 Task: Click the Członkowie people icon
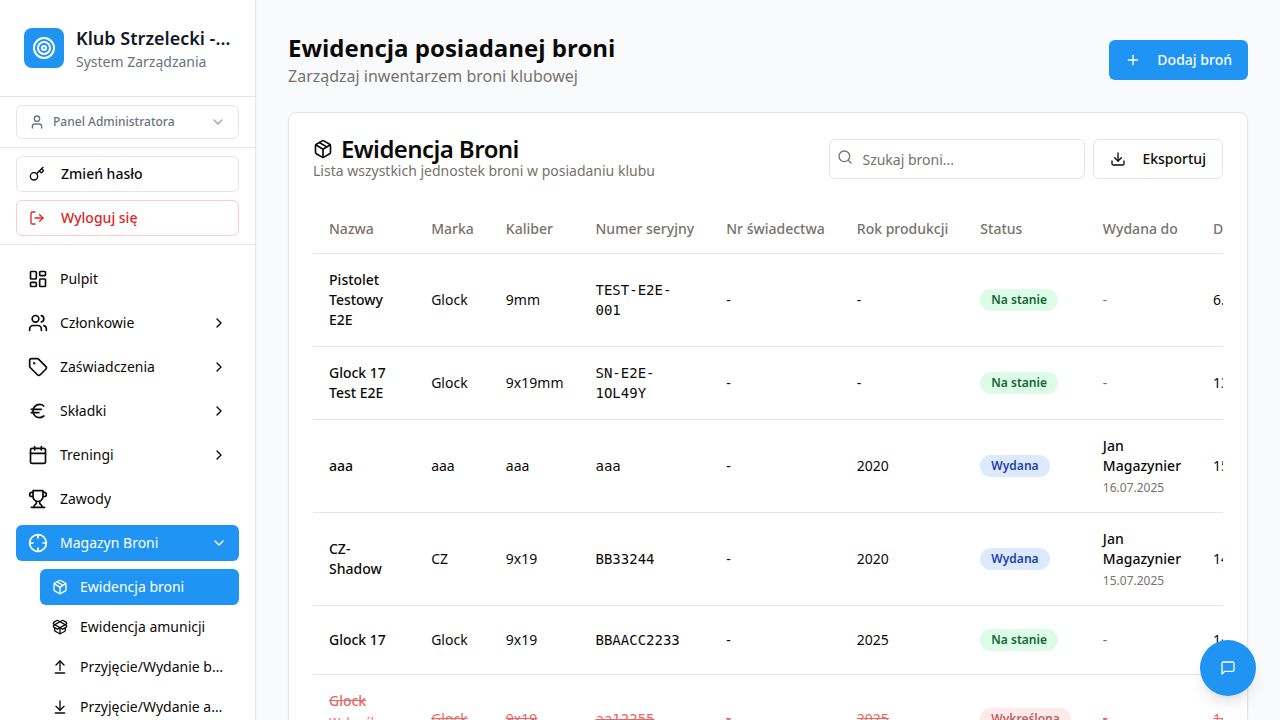pyautogui.click(x=38, y=323)
